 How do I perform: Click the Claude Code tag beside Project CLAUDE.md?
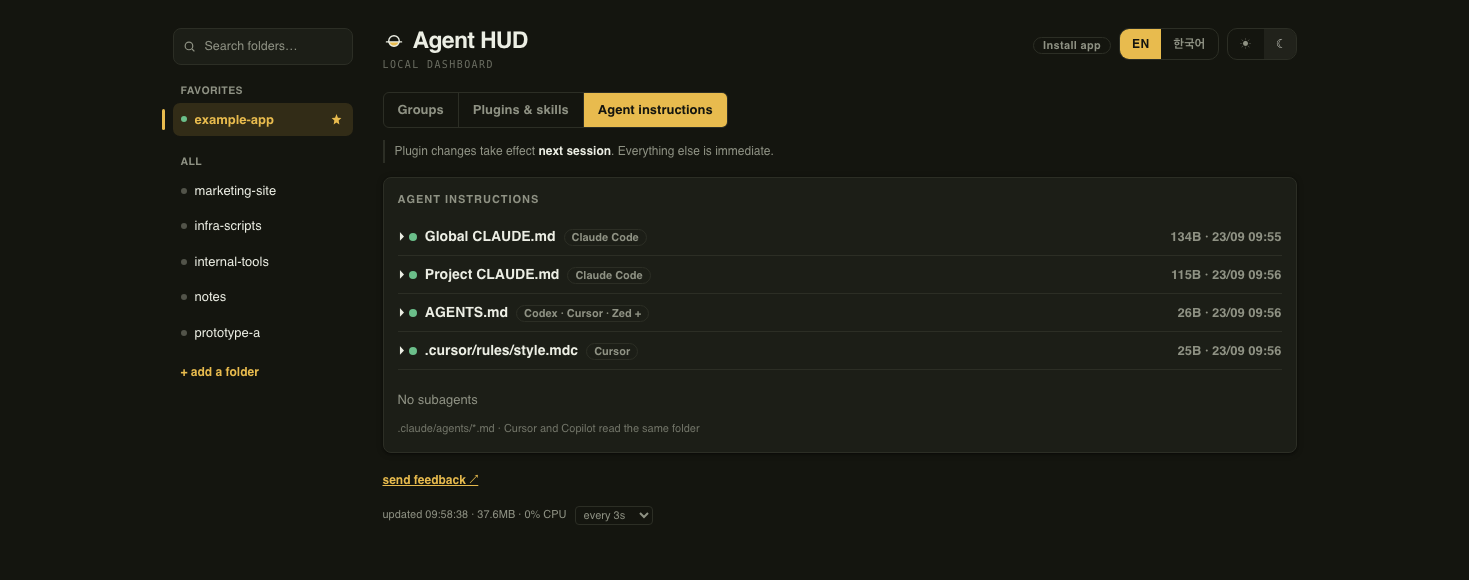click(x=609, y=276)
